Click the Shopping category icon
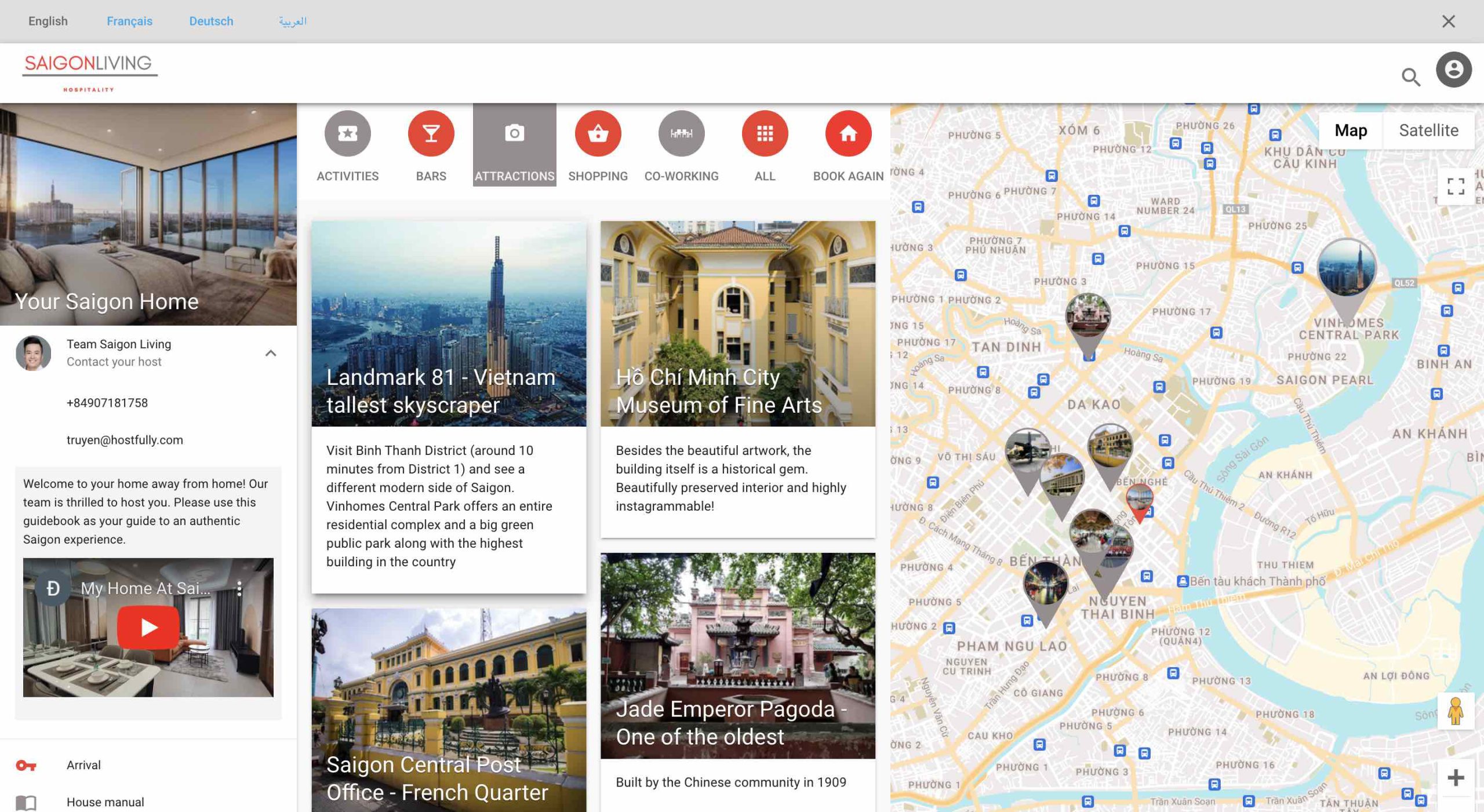Viewport: 1484px width, 812px height. click(x=597, y=132)
